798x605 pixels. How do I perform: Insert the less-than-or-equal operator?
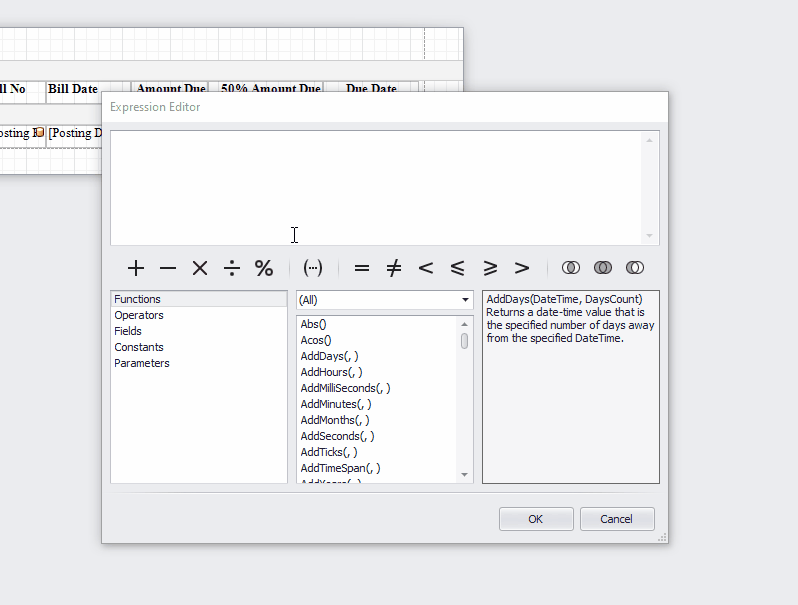click(458, 268)
